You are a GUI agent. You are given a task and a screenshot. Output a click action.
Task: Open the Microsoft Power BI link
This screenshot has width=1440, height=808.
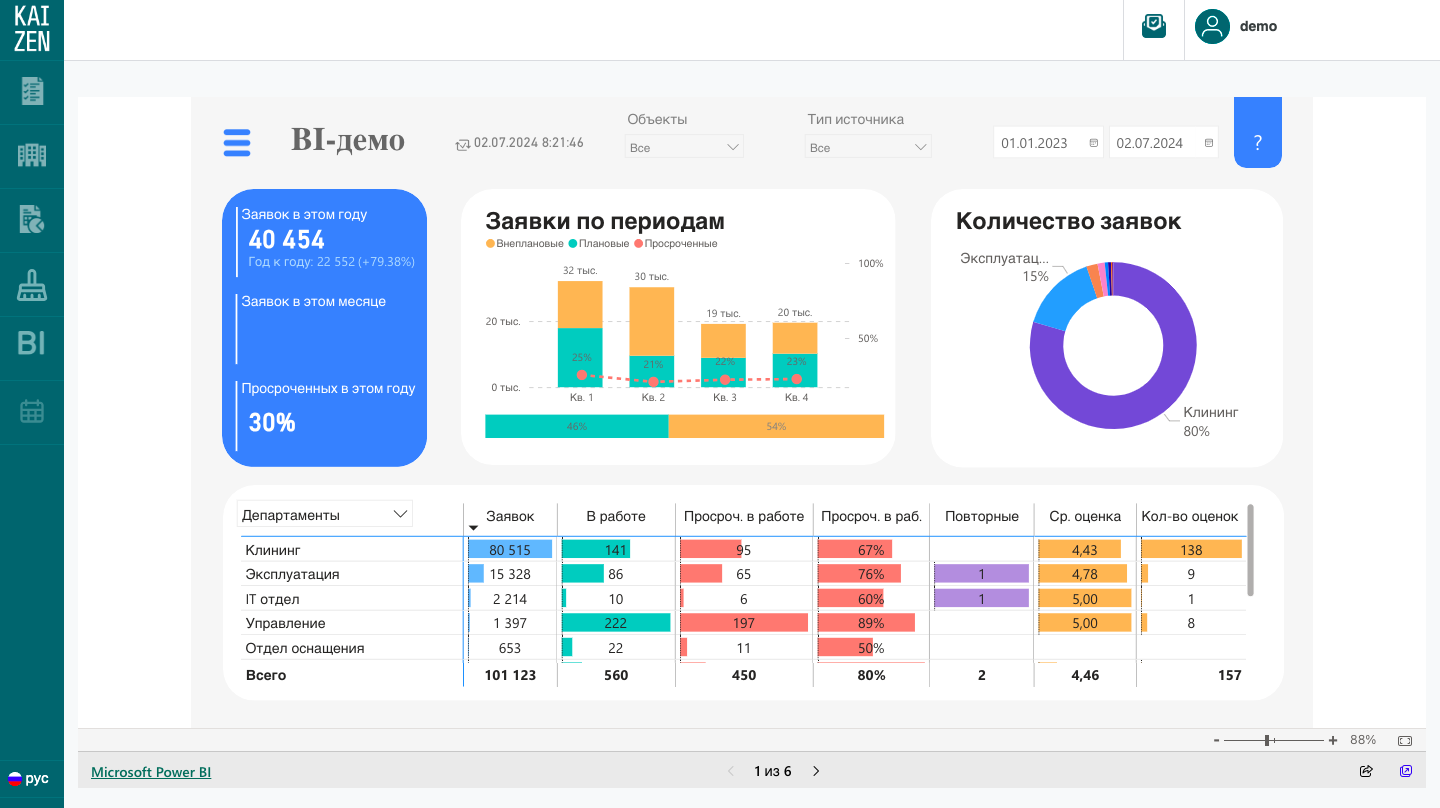[x=151, y=772]
